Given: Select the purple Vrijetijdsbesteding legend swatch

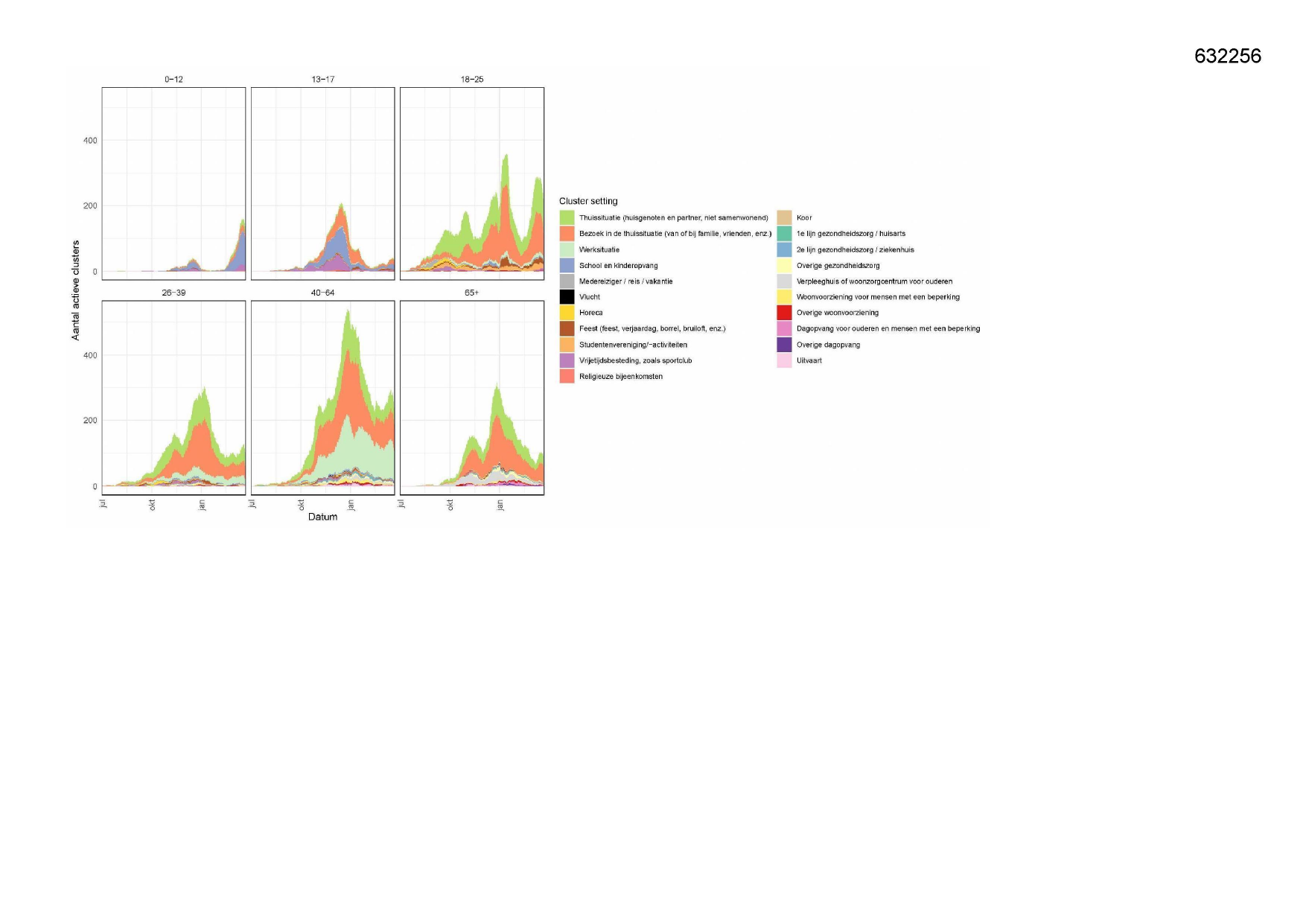Looking at the screenshot, I should click(x=567, y=360).
